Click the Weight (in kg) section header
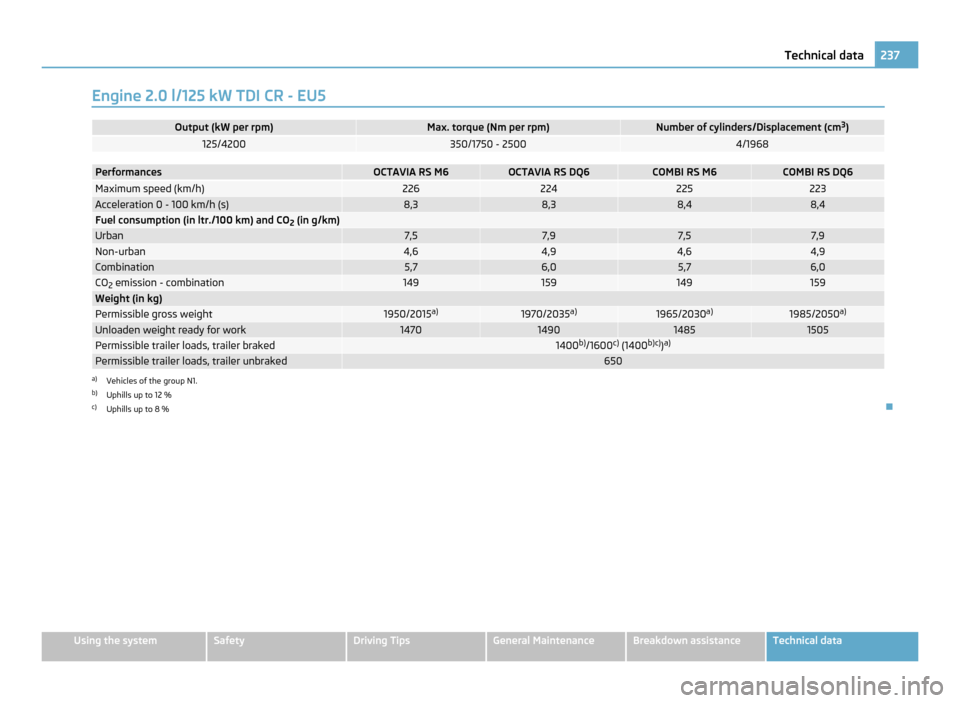960x703 pixels. click(x=129, y=299)
